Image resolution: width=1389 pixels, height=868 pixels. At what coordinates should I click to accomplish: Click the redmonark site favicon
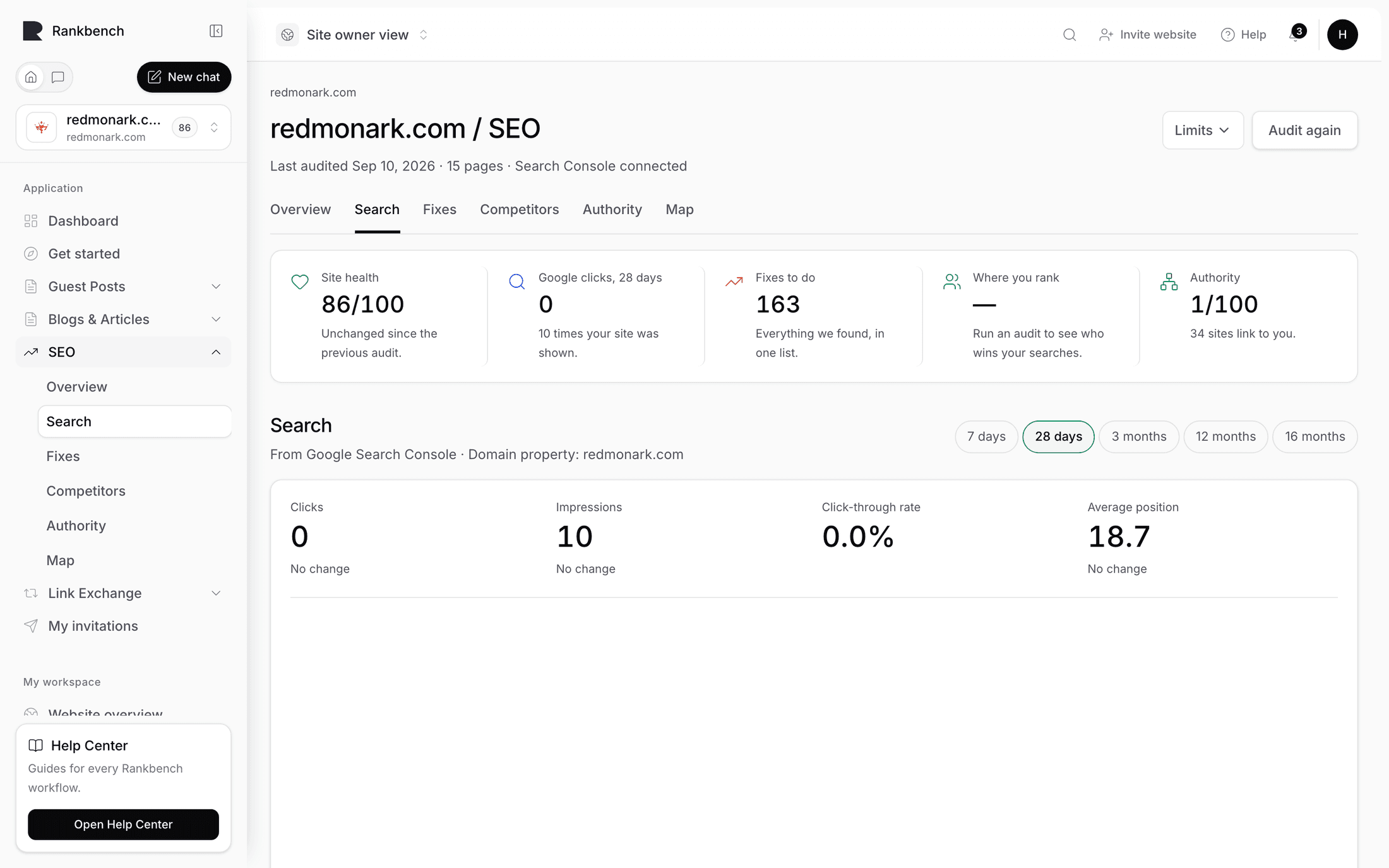[x=42, y=128]
